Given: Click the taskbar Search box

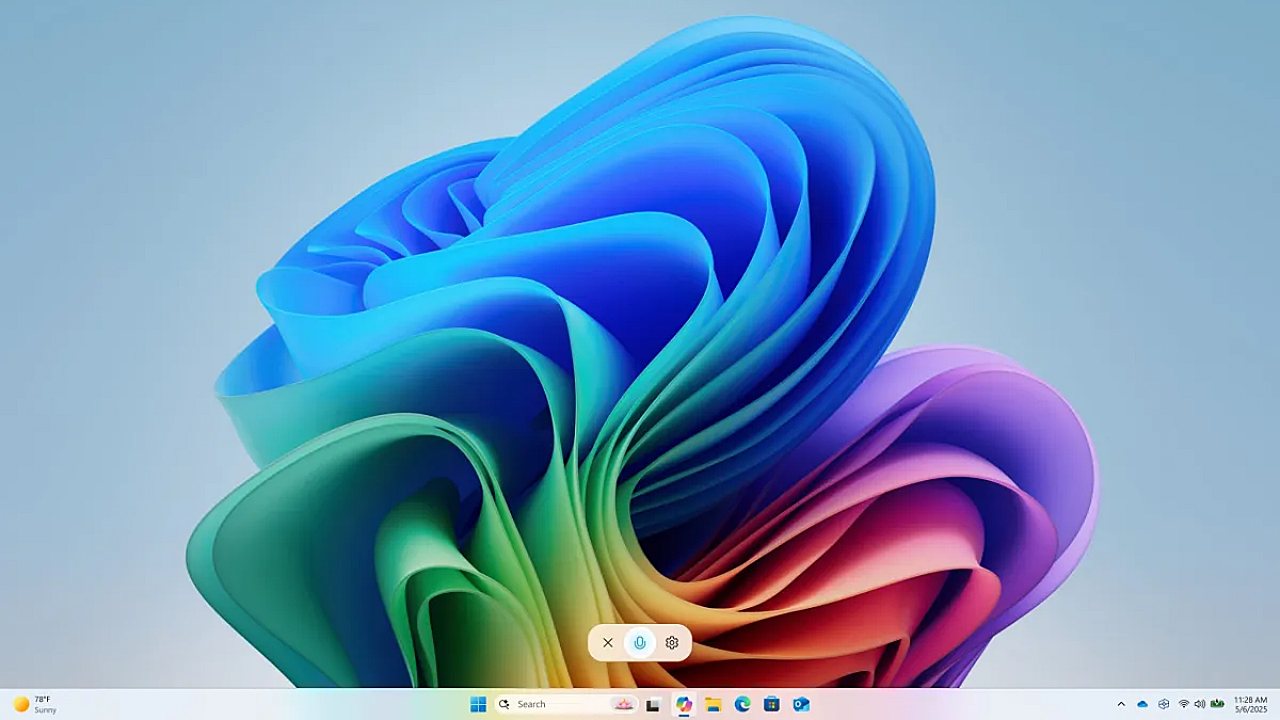Looking at the screenshot, I should click(555, 704).
